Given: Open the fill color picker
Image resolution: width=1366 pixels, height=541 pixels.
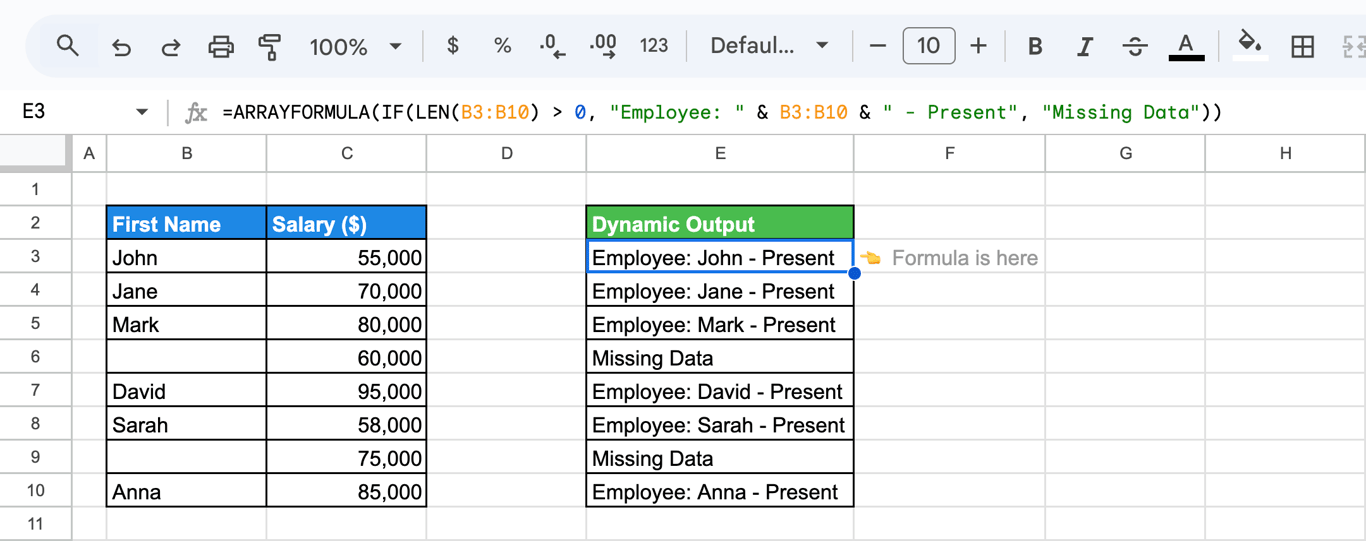Looking at the screenshot, I should pyautogui.click(x=1250, y=46).
